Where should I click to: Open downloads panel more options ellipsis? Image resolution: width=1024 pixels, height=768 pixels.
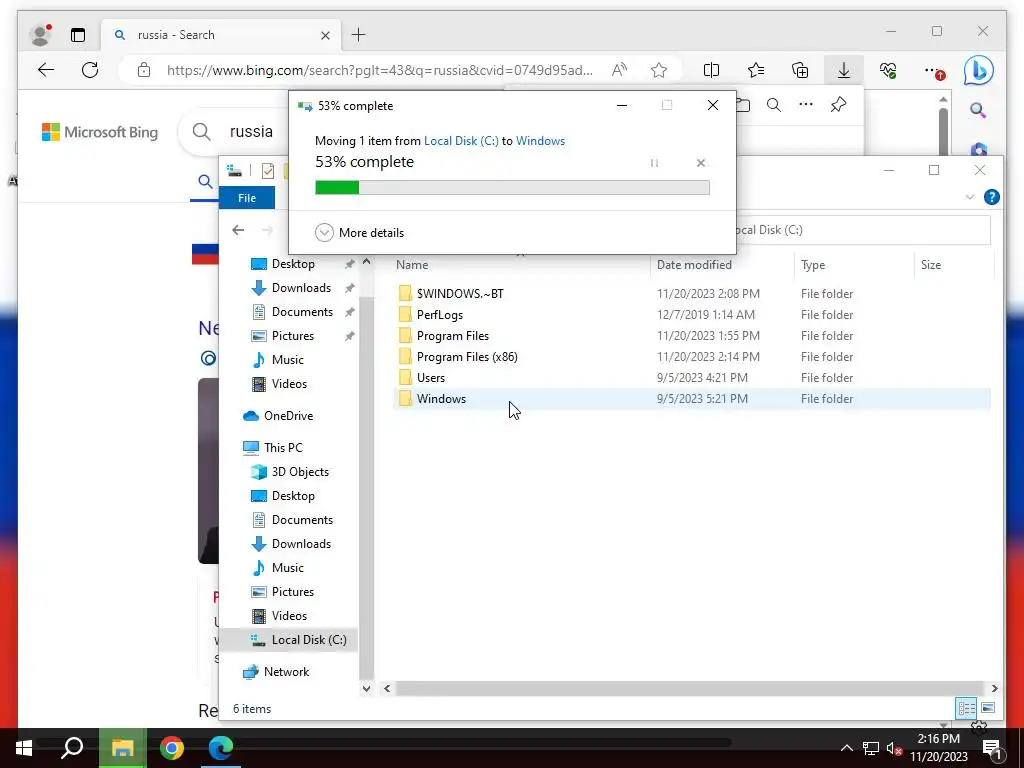click(x=806, y=104)
